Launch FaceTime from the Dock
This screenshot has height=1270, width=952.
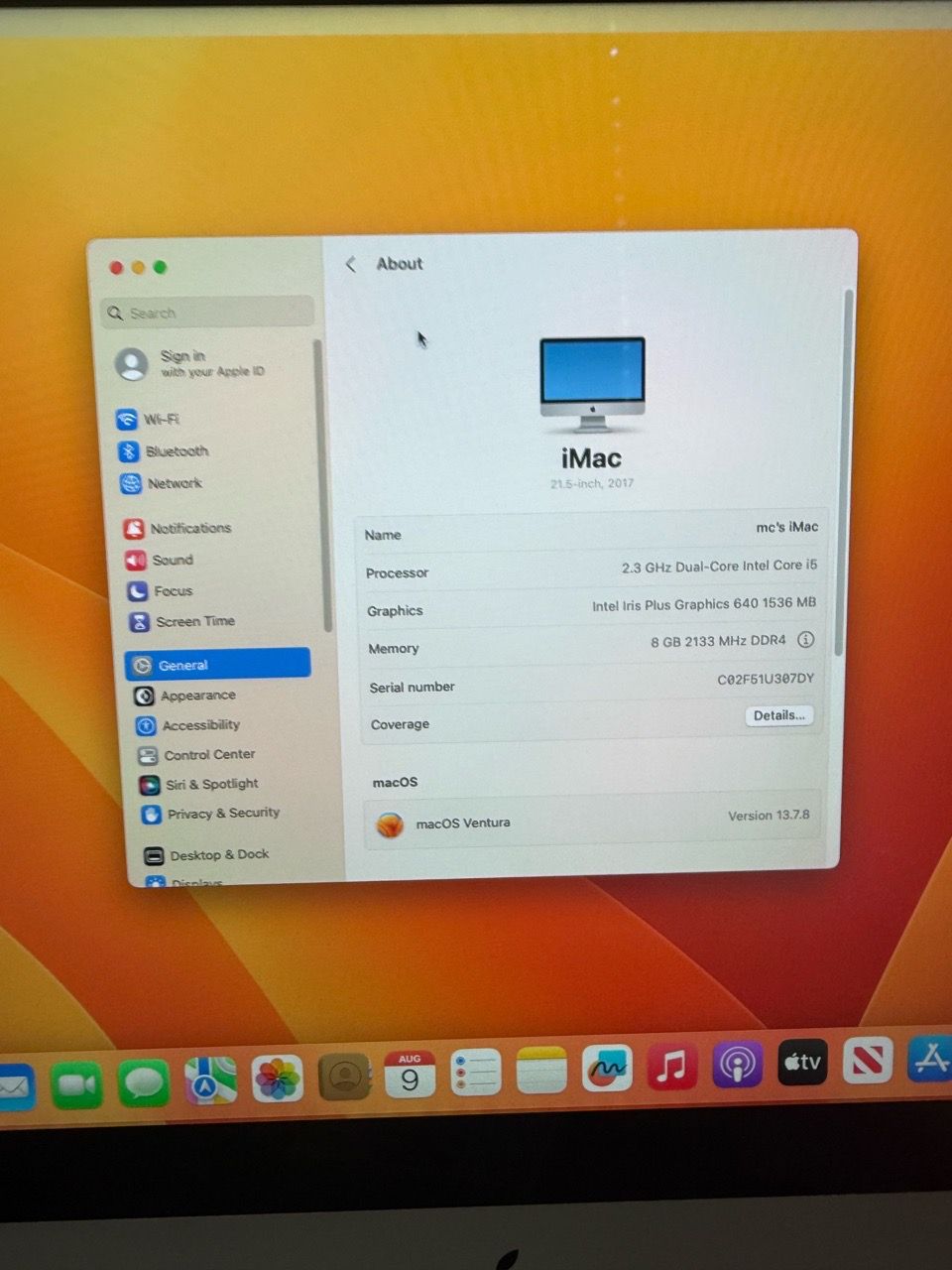[77, 1086]
